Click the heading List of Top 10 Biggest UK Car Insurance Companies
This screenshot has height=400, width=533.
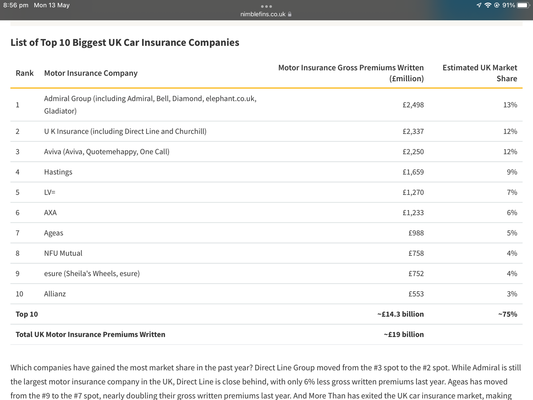click(x=125, y=42)
